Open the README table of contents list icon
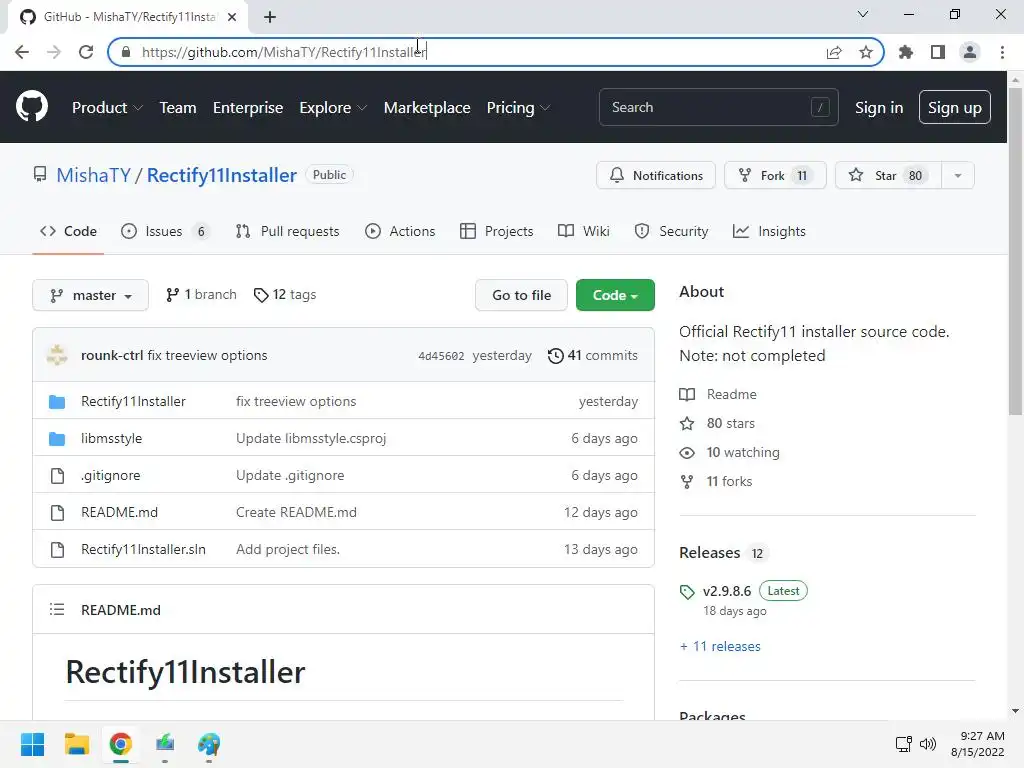The width and height of the screenshot is (1024, 768). pos(57,609)
